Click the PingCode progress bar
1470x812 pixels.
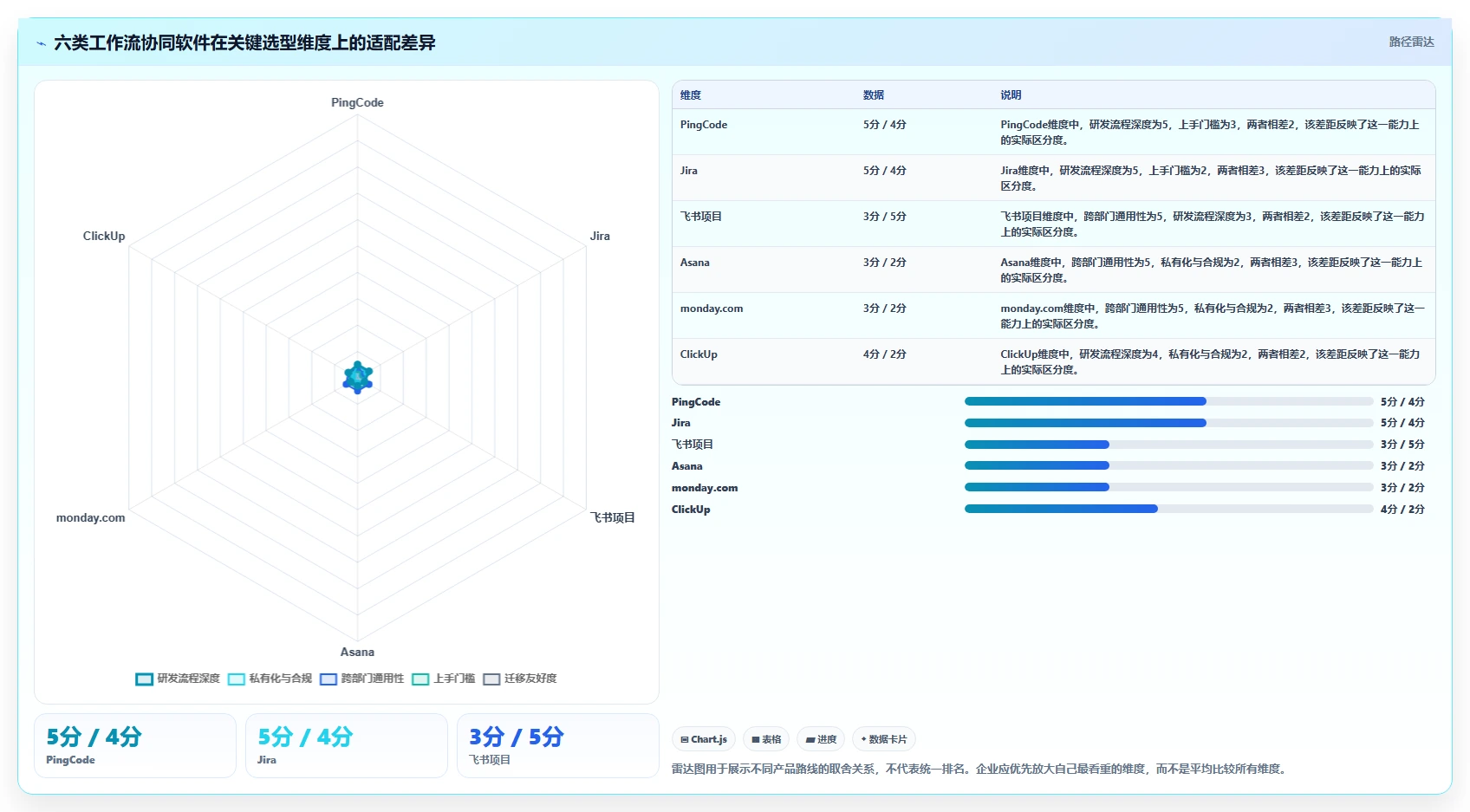pyautogui.click(x=1168, y=401)
